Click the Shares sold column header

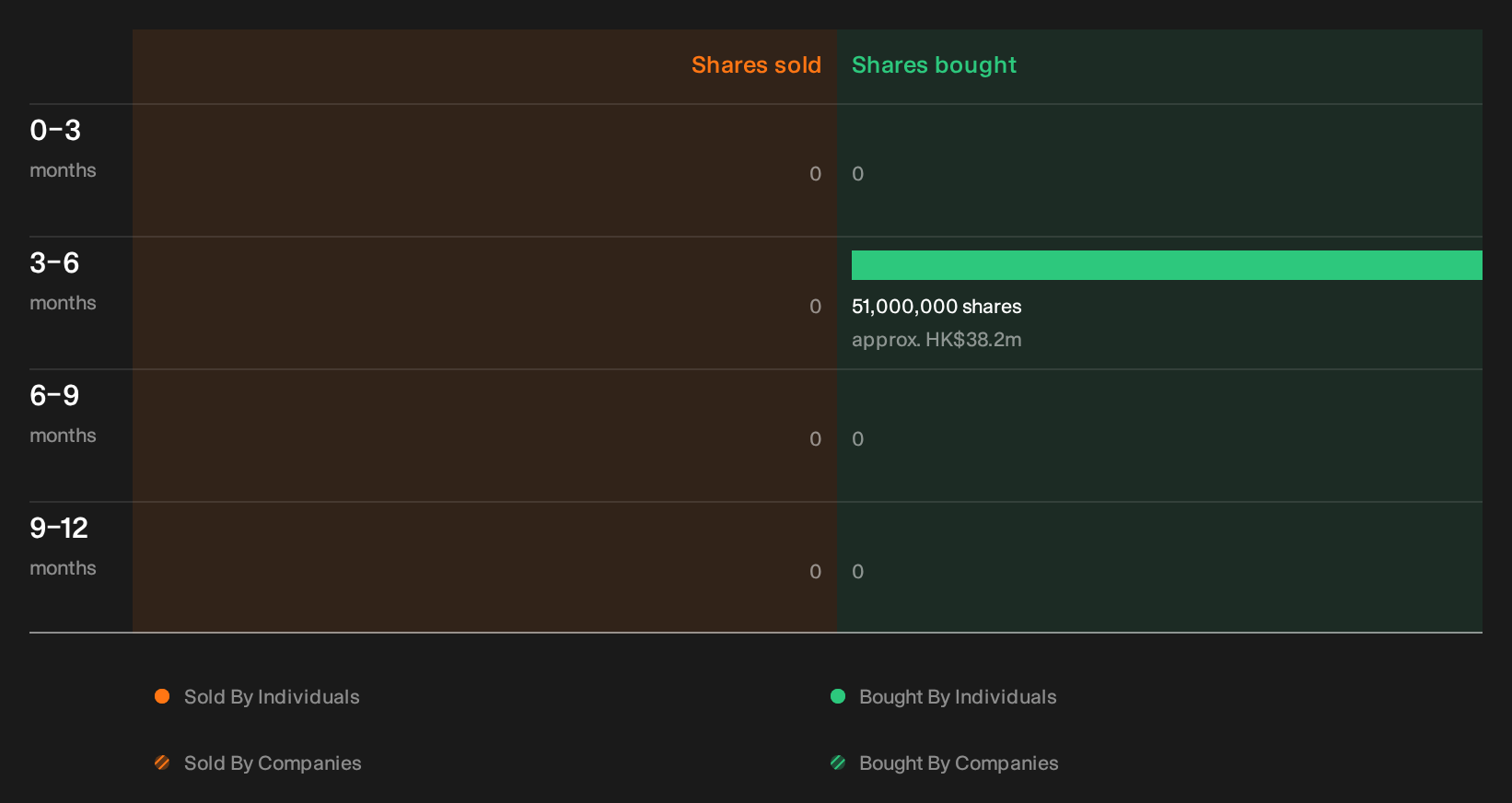click(x=756, y=65)
